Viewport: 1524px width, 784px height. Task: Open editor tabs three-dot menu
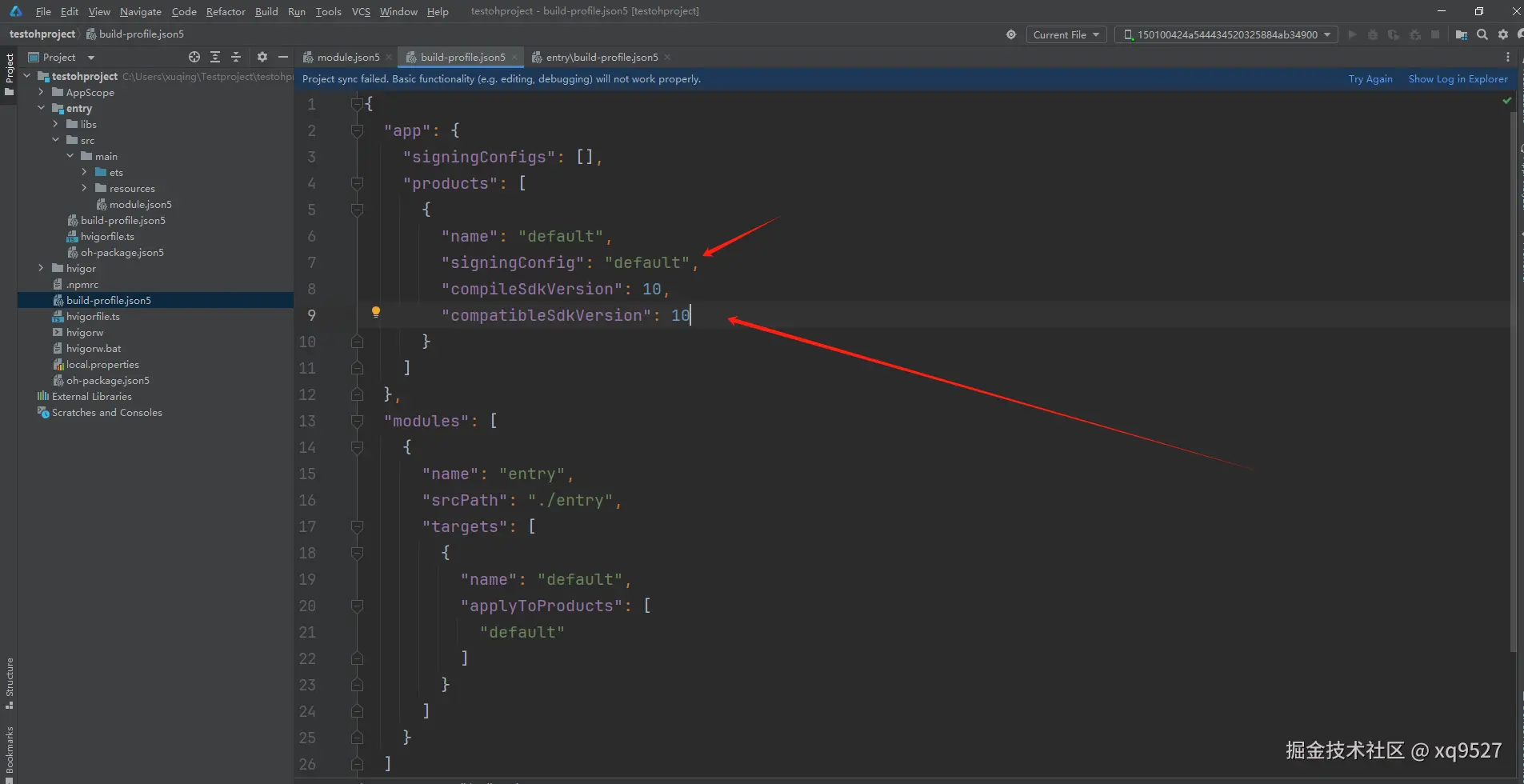(x=1508, y=57)
